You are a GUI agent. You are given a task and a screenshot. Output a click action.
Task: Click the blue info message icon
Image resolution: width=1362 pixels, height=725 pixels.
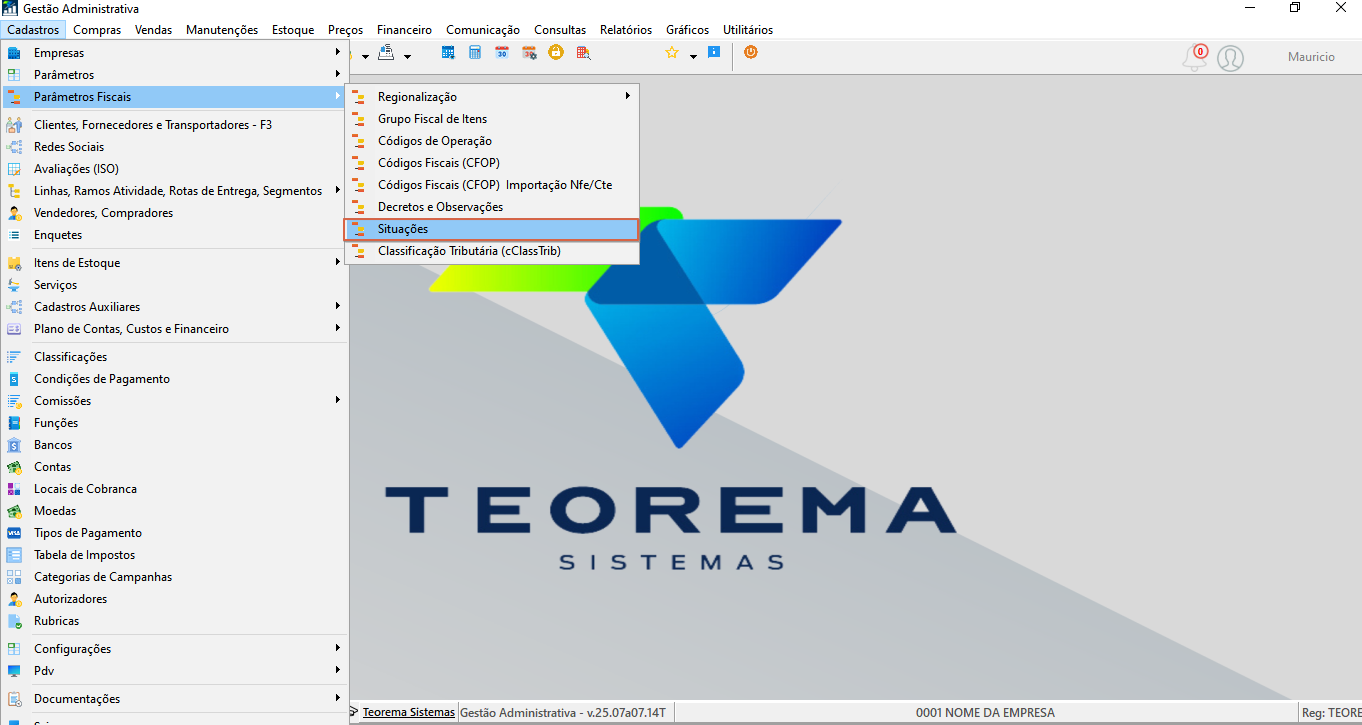click(714, 52)
